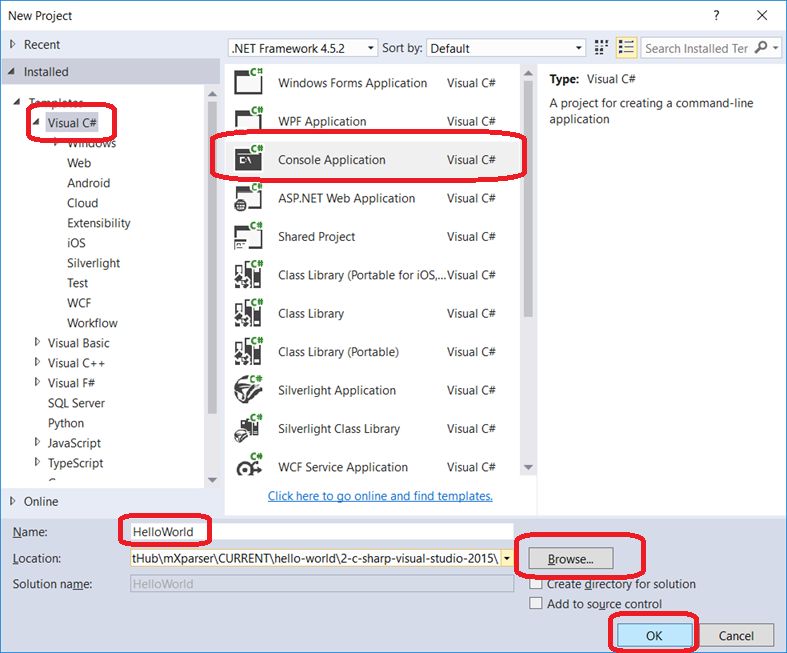
Task: Click the Silverlight Class Library template icon
Action: point(248,428)
